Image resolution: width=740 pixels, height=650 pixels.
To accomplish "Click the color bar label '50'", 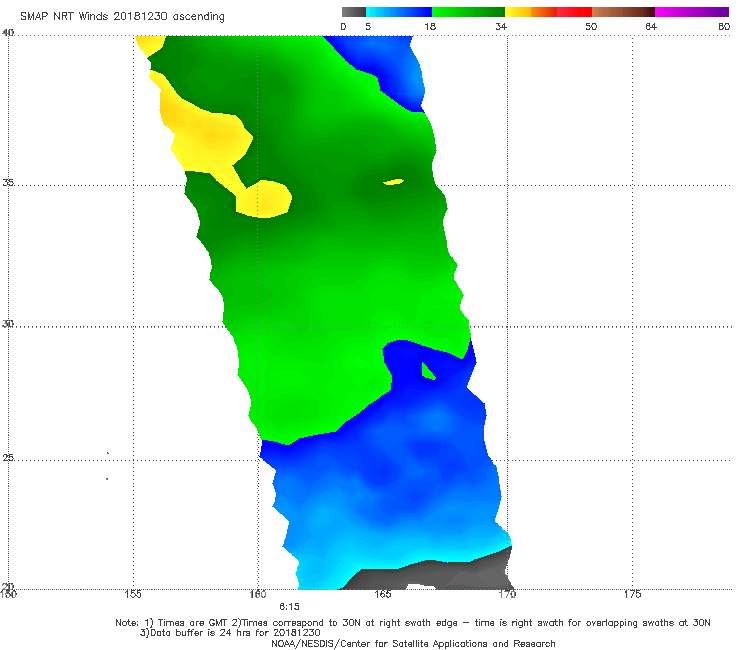I will 591,26.
